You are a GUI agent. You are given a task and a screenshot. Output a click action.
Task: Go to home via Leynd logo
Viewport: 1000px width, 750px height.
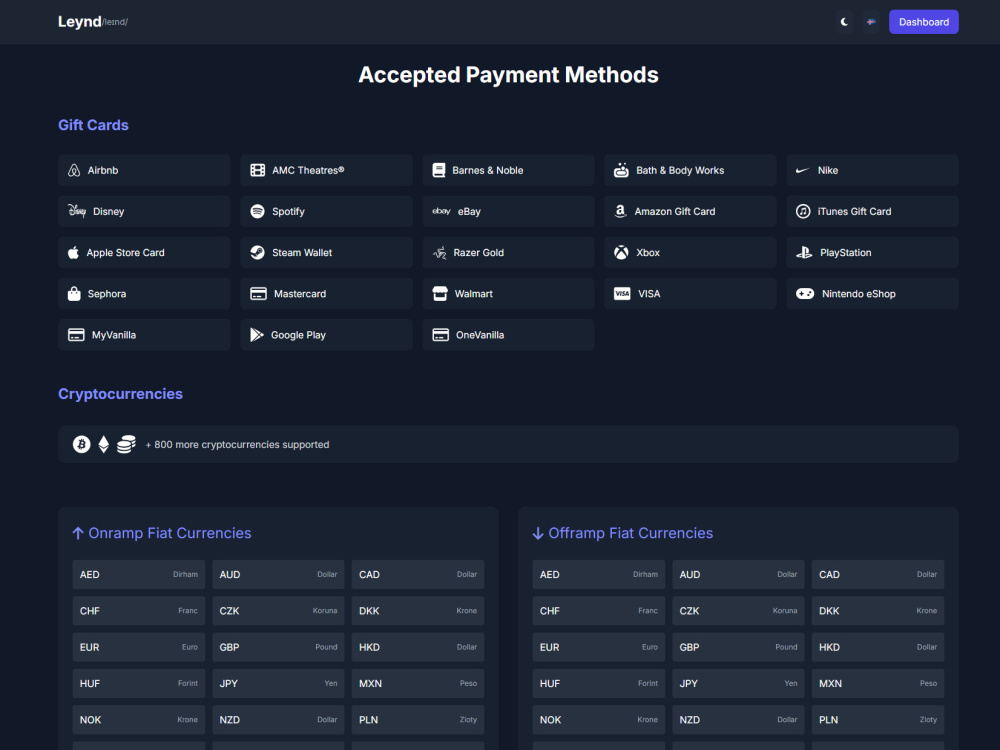(80, 22)
